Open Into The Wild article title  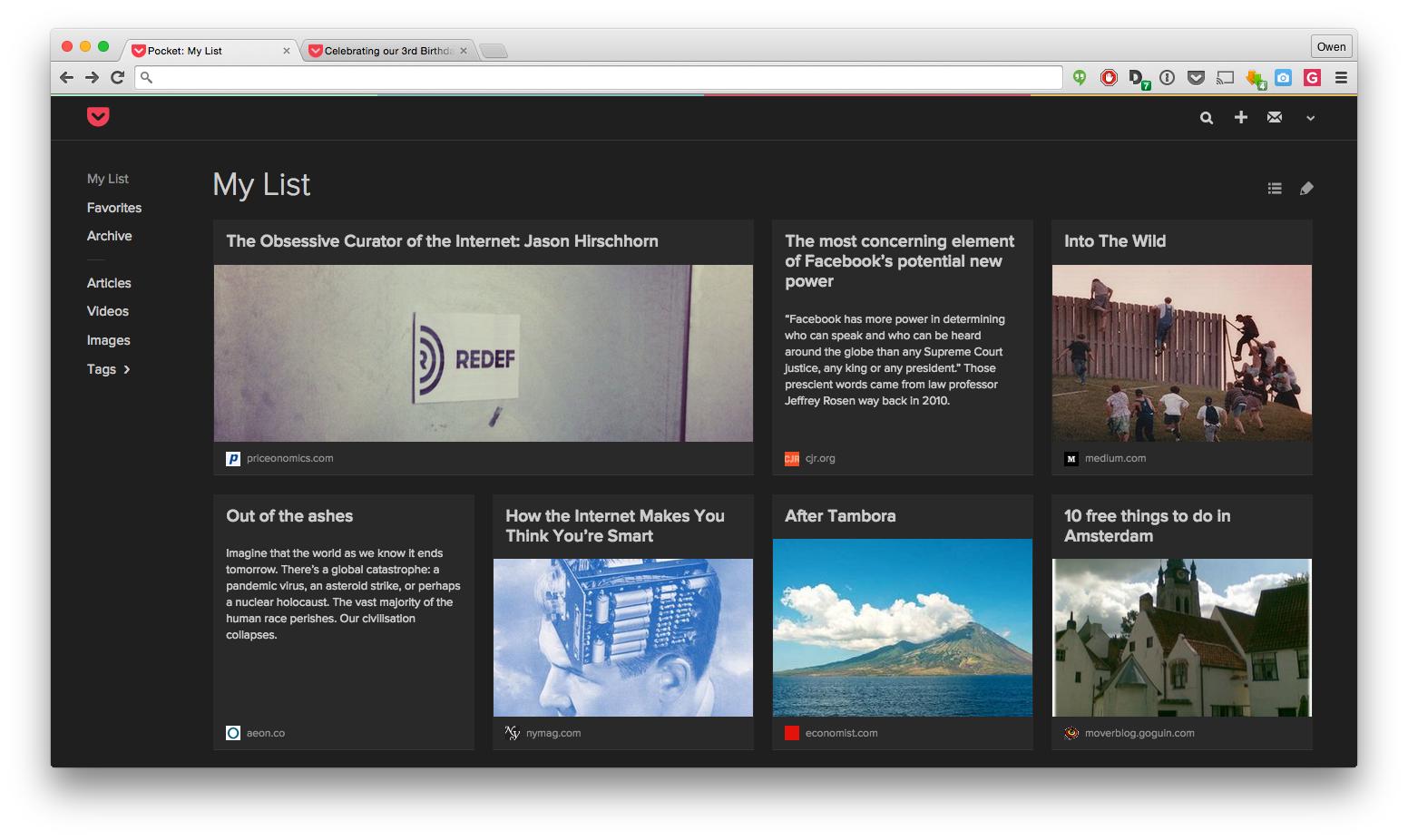tap(1115, 241)
